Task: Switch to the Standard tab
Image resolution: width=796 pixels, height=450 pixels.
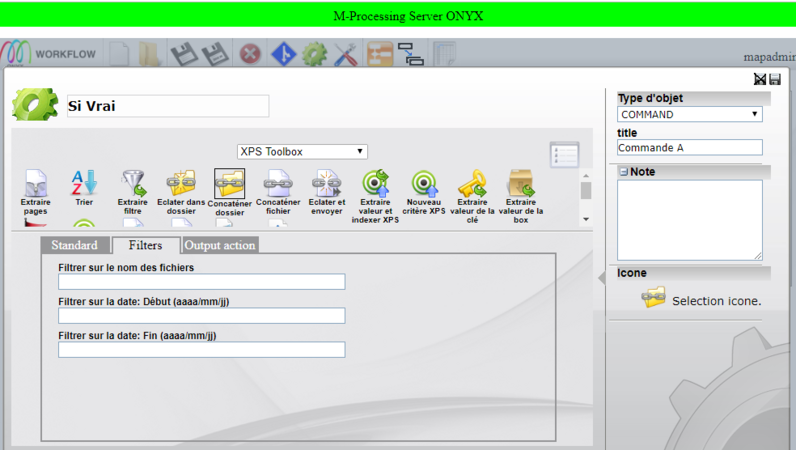Action: [x=74, y=245]
